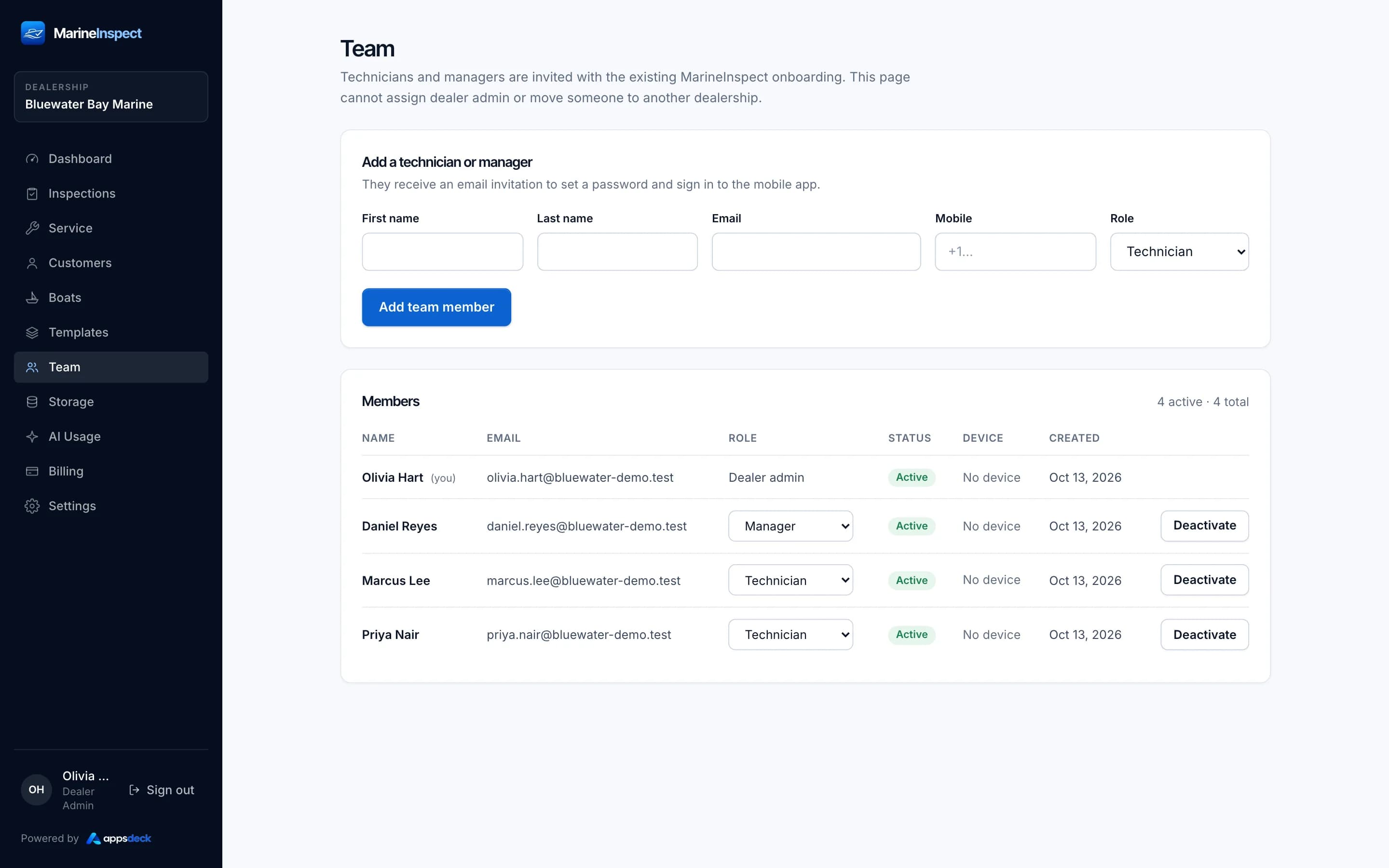Click 'No device' in Marcus Lee's row
This screenshot has width=1389, height=868.
click(x=991, y=580)
